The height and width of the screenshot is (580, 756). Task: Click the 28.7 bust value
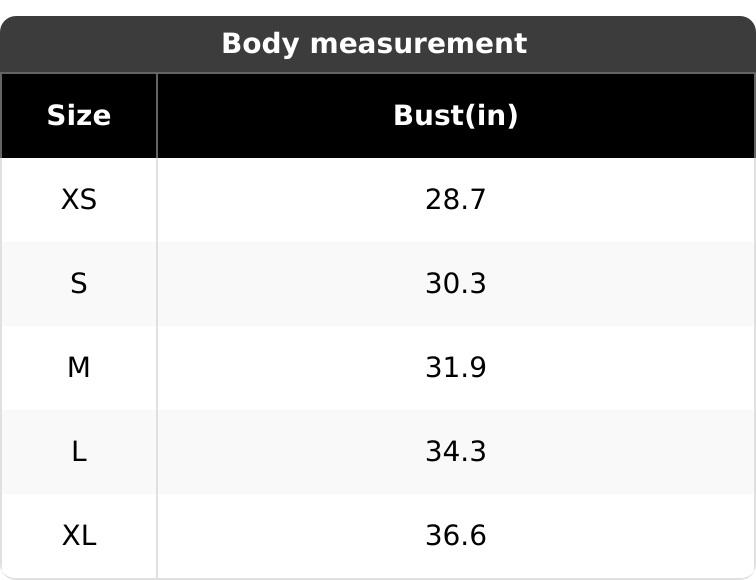(x=455, y=200)
